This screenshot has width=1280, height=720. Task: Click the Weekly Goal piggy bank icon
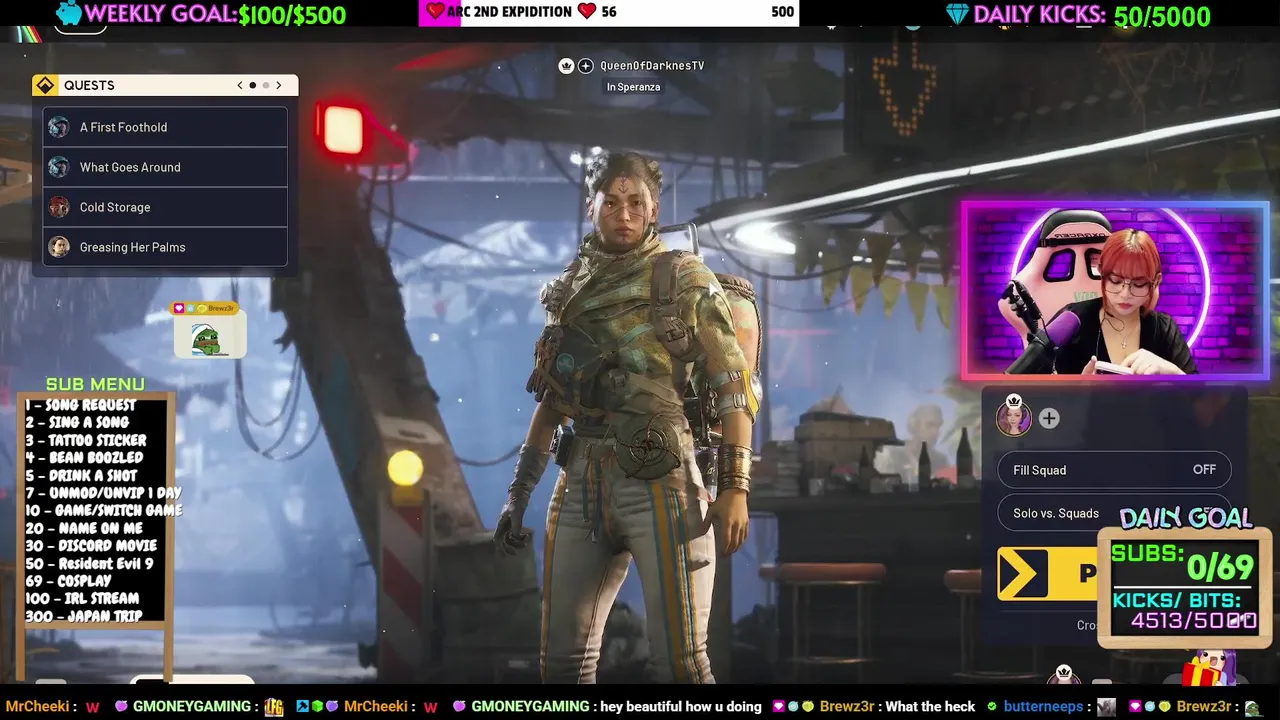pyautogui.click(x=68, y=13)
